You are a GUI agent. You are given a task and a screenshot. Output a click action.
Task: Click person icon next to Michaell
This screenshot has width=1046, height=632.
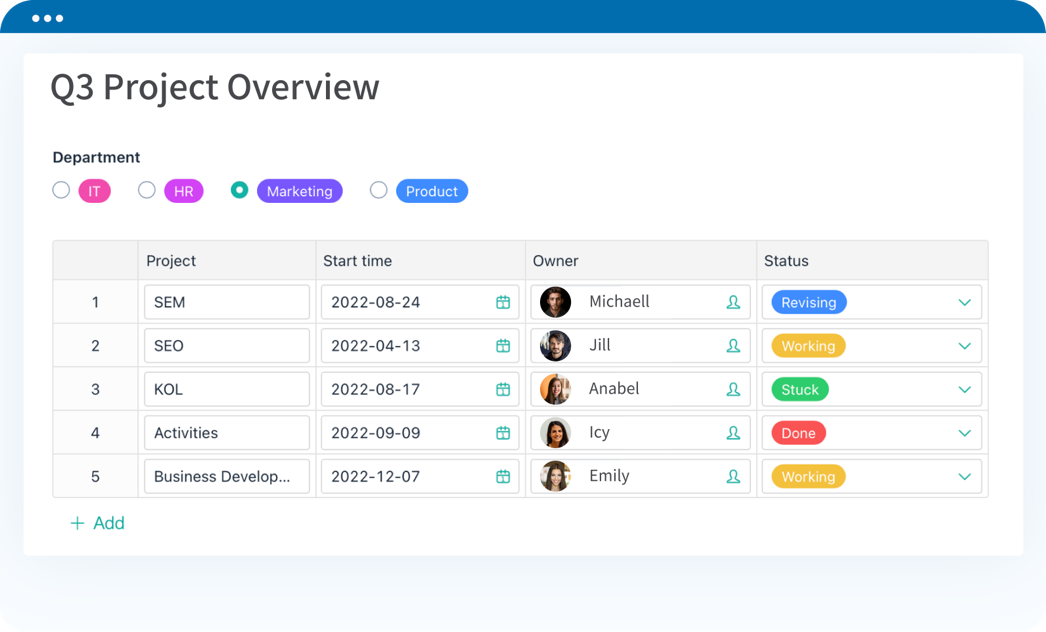pos(733,302)
